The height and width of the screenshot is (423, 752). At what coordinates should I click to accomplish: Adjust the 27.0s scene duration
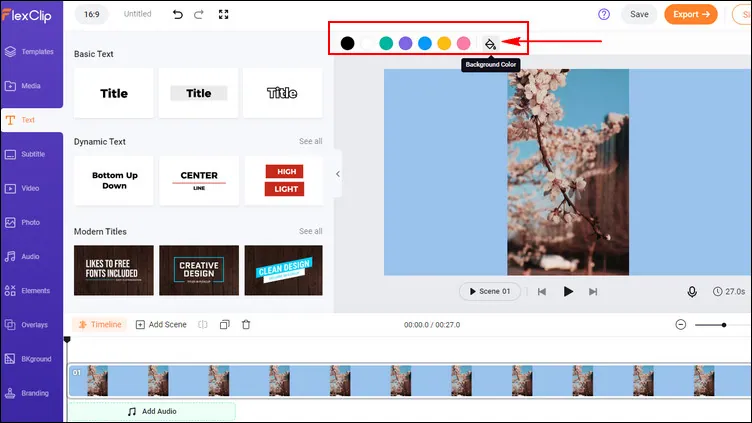click(729, 292)
